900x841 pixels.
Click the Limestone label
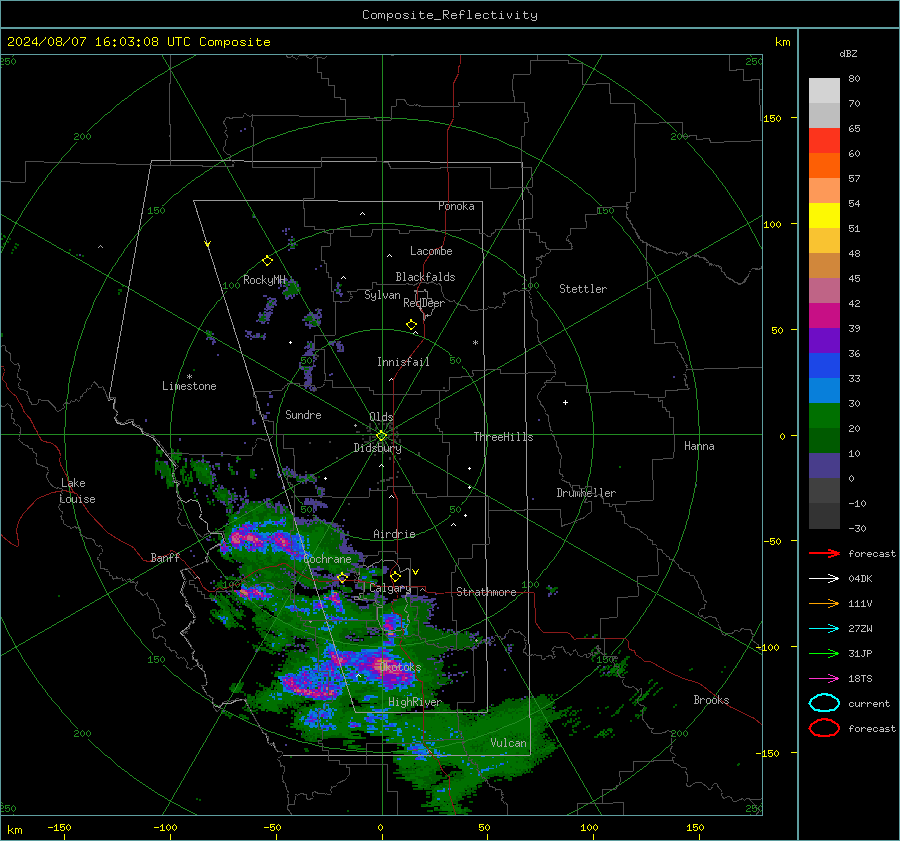pyautogui.click(x=189, y=386)
